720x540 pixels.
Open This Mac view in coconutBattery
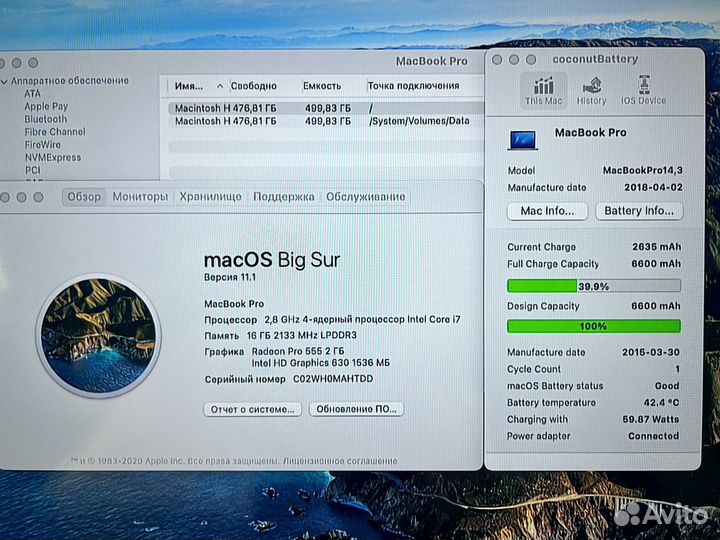tap(543, 90)
